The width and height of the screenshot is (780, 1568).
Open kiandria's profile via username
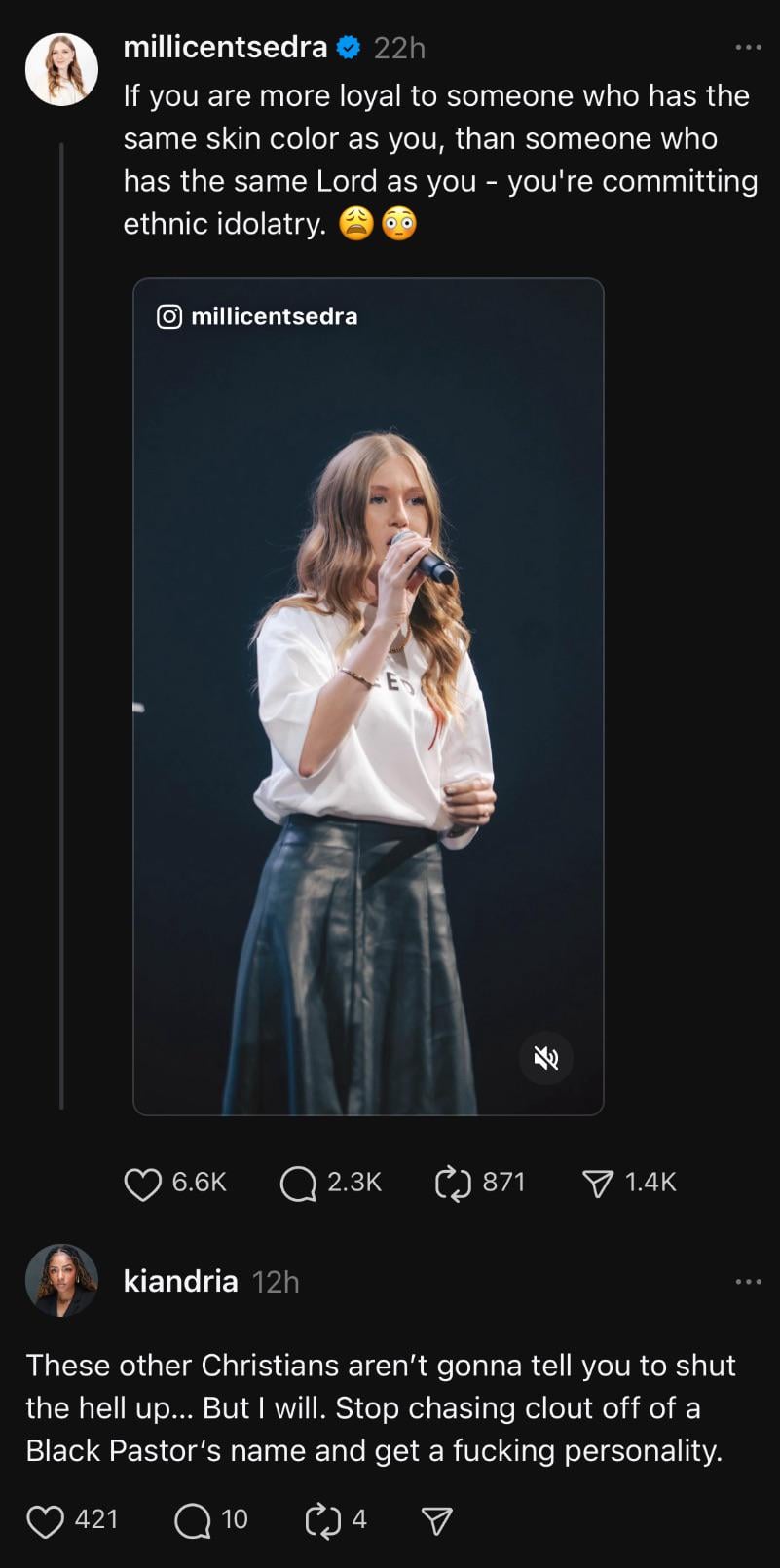click(181, 1281)
